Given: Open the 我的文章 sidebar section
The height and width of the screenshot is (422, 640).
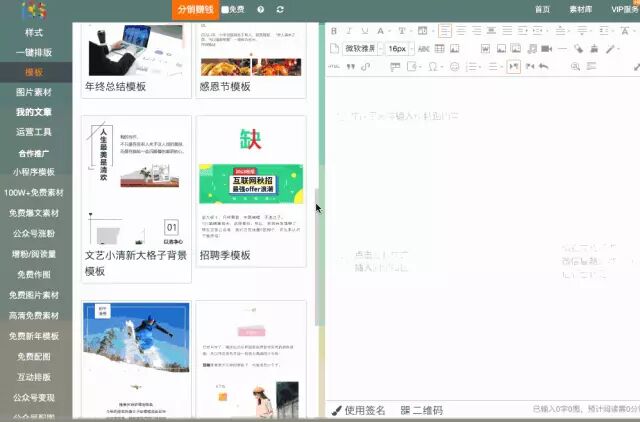Looking at the screenshot, I should [34, 112].
